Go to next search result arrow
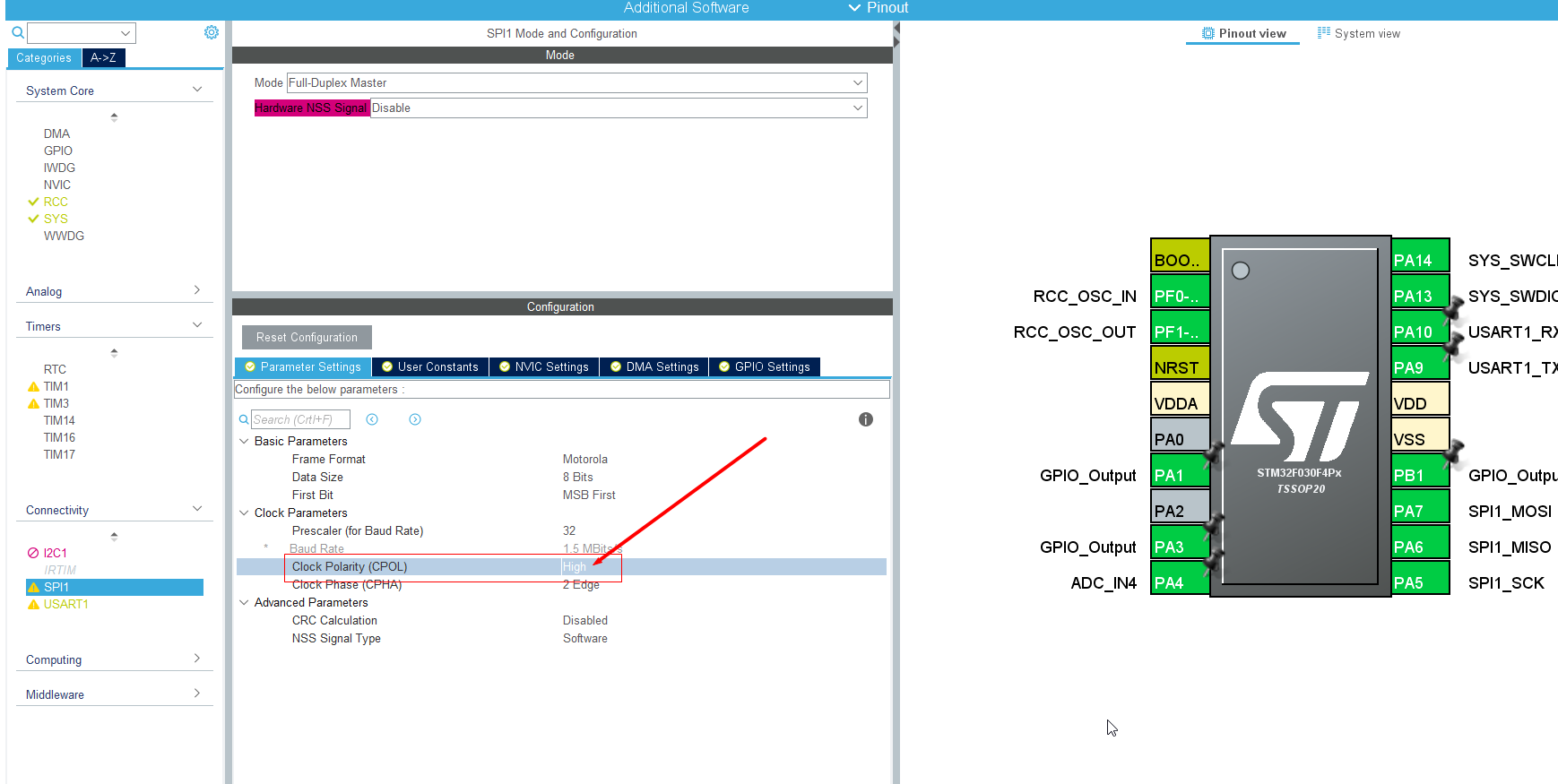This screenshot has height=784, width=1558. [415, 419]
